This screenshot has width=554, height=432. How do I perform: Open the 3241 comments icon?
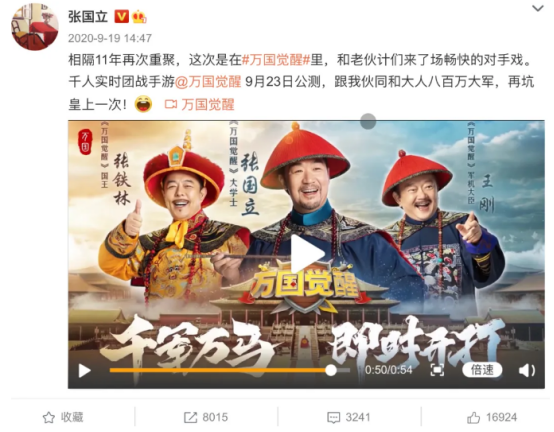348,418
